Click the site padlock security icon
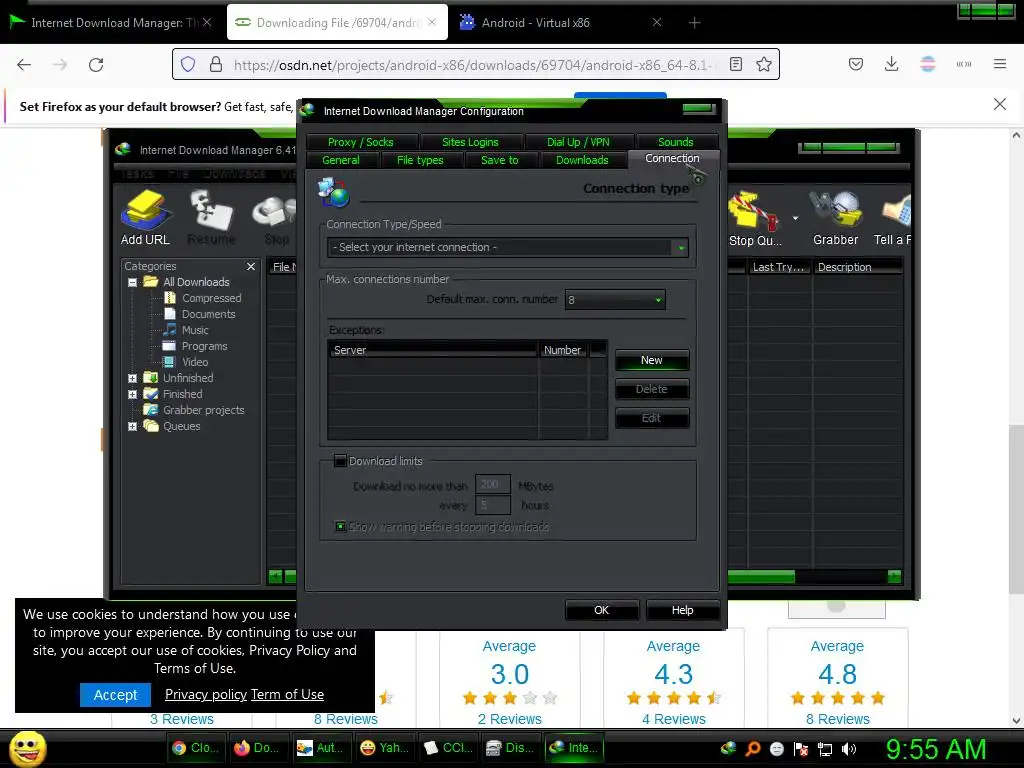Viewport: 1024px width, 768px height. click(216, 64)
